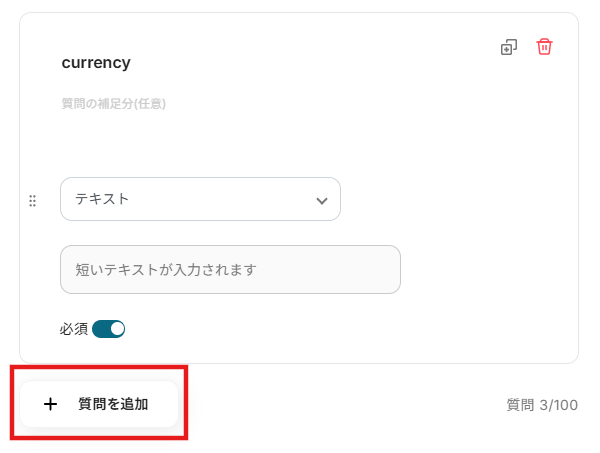Toggle the 必須 required switch
Image resolution: width=600 pixels, height=453 pixels.
point(108,329)
